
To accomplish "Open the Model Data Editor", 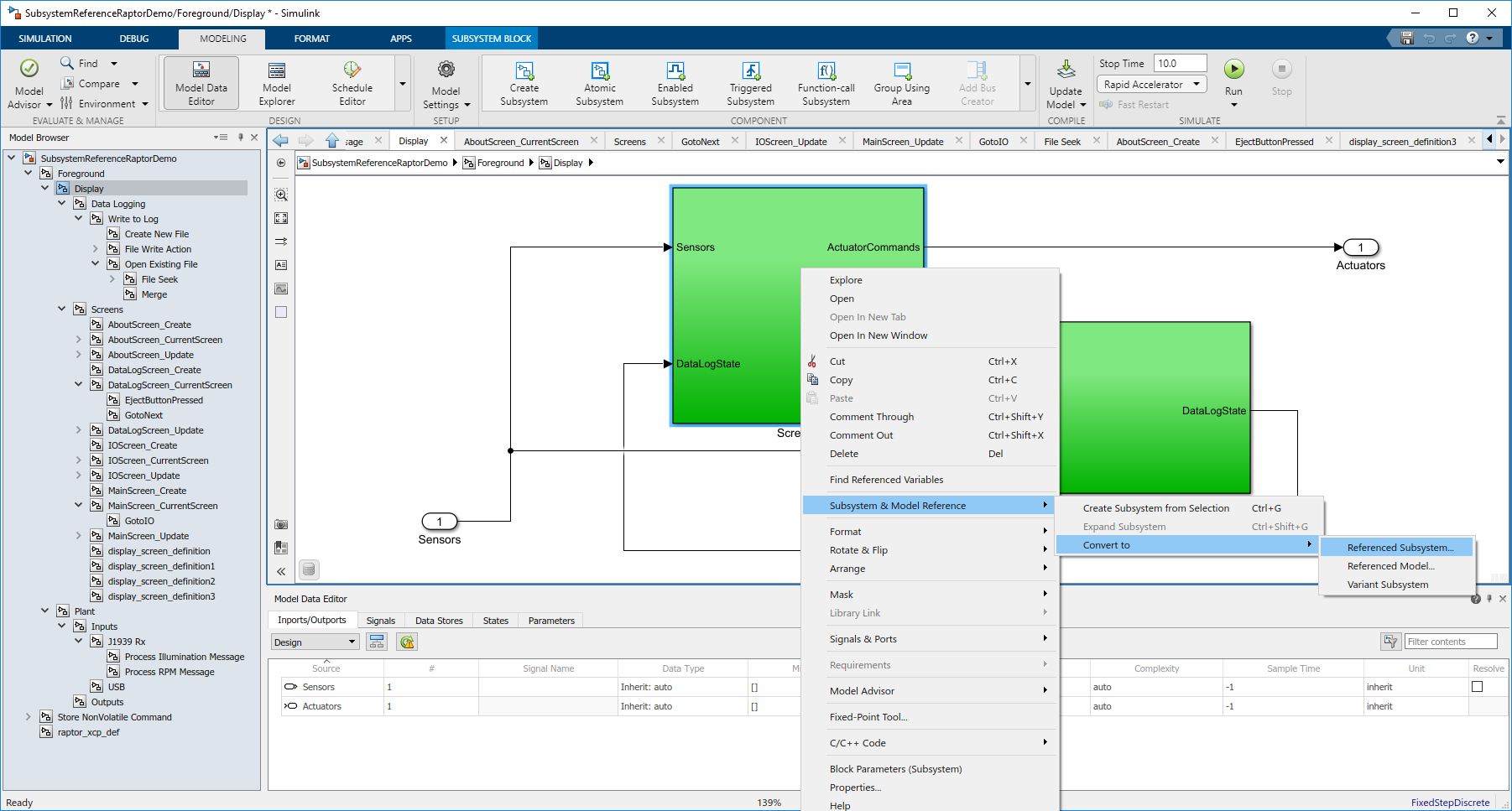I will click(x=201, y=84).
